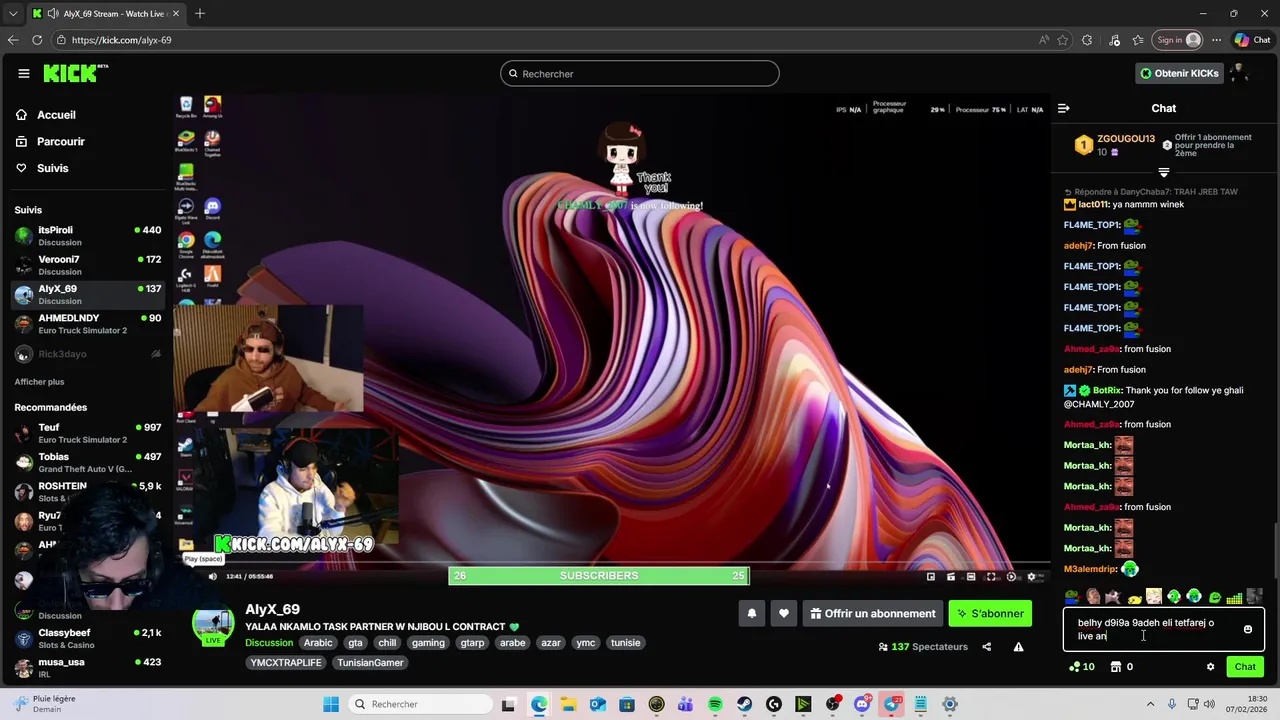Enter fullscreen video mode

click(991, 576)
